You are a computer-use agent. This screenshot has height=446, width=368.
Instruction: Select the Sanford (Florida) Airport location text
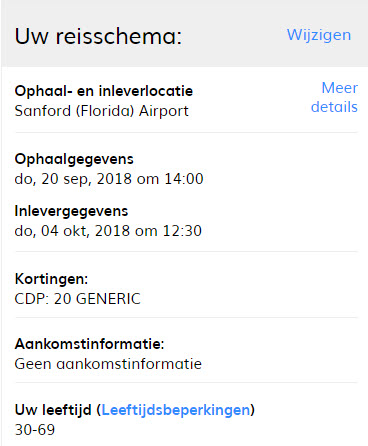pyautogui.click(x=102, y=111)
